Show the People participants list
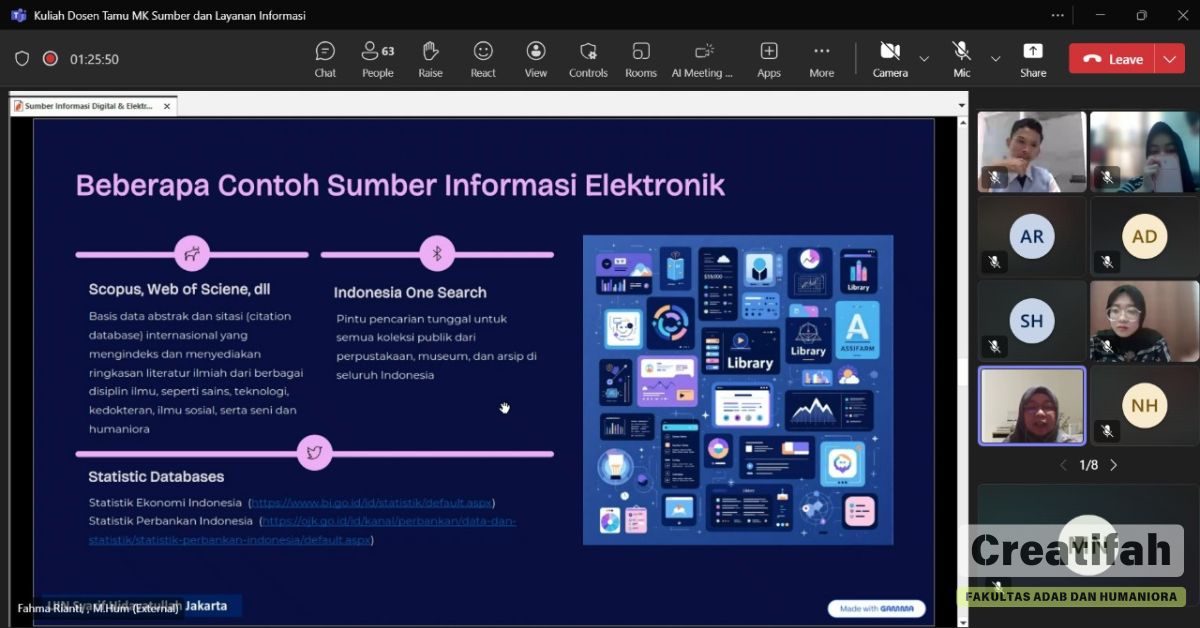 (x=377, y=59)
